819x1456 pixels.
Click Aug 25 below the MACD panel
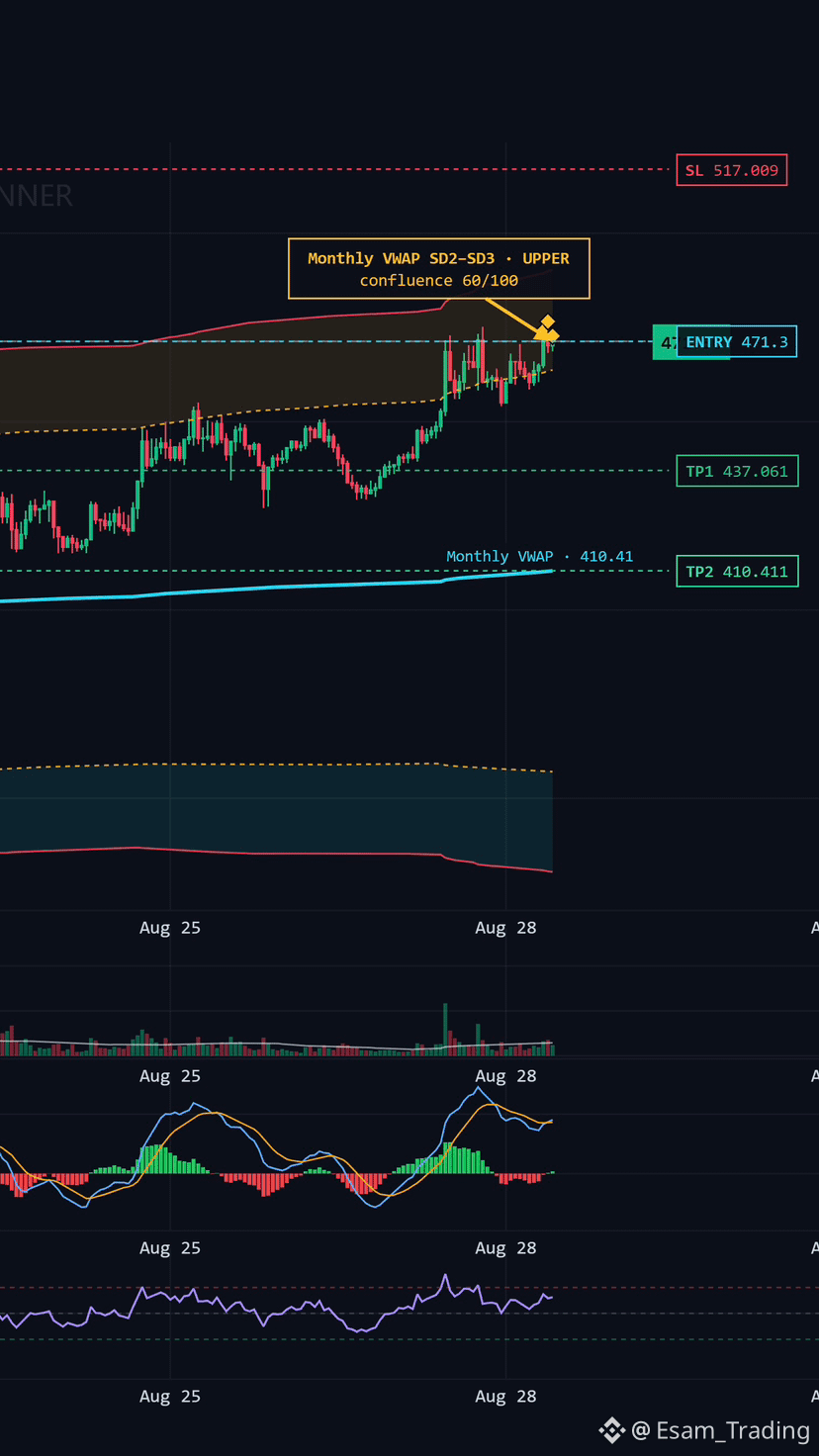tap(170, 1248)
